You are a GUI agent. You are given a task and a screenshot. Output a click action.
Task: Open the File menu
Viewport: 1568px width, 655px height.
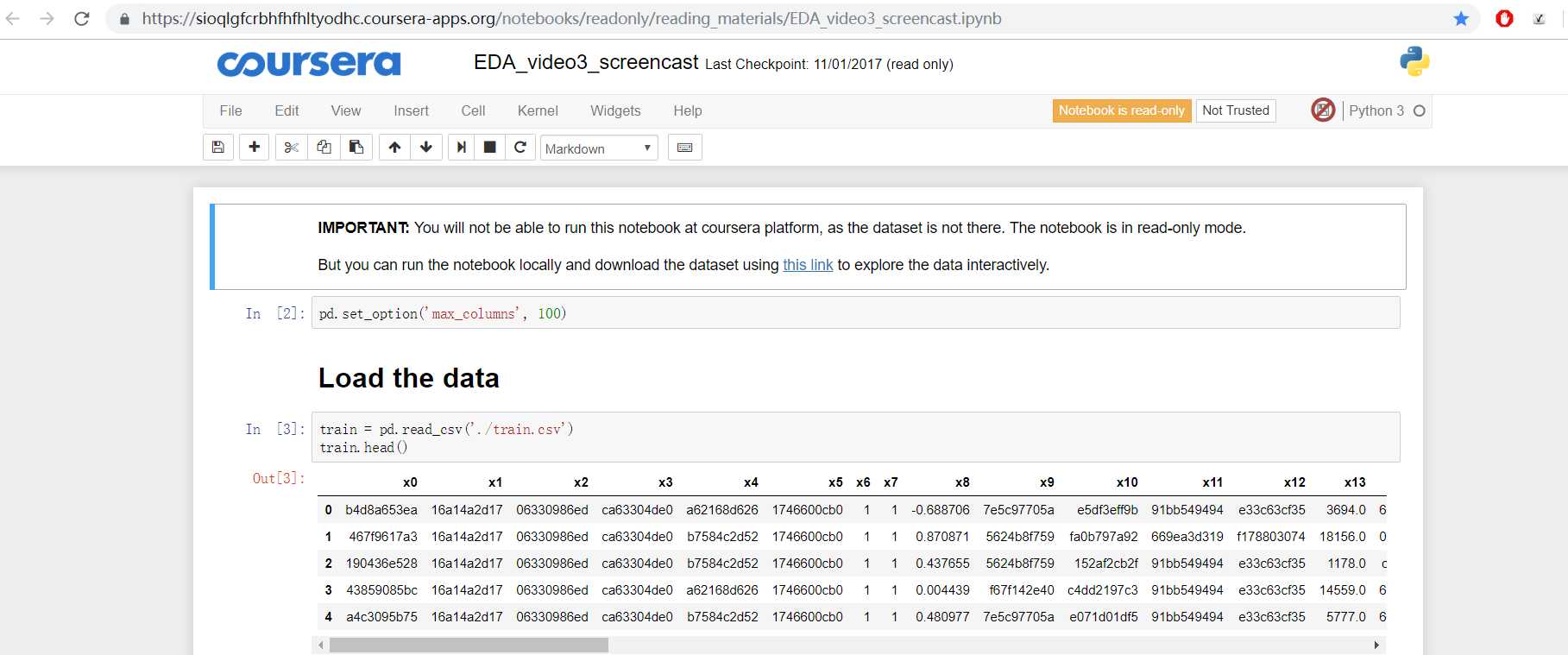230,110
